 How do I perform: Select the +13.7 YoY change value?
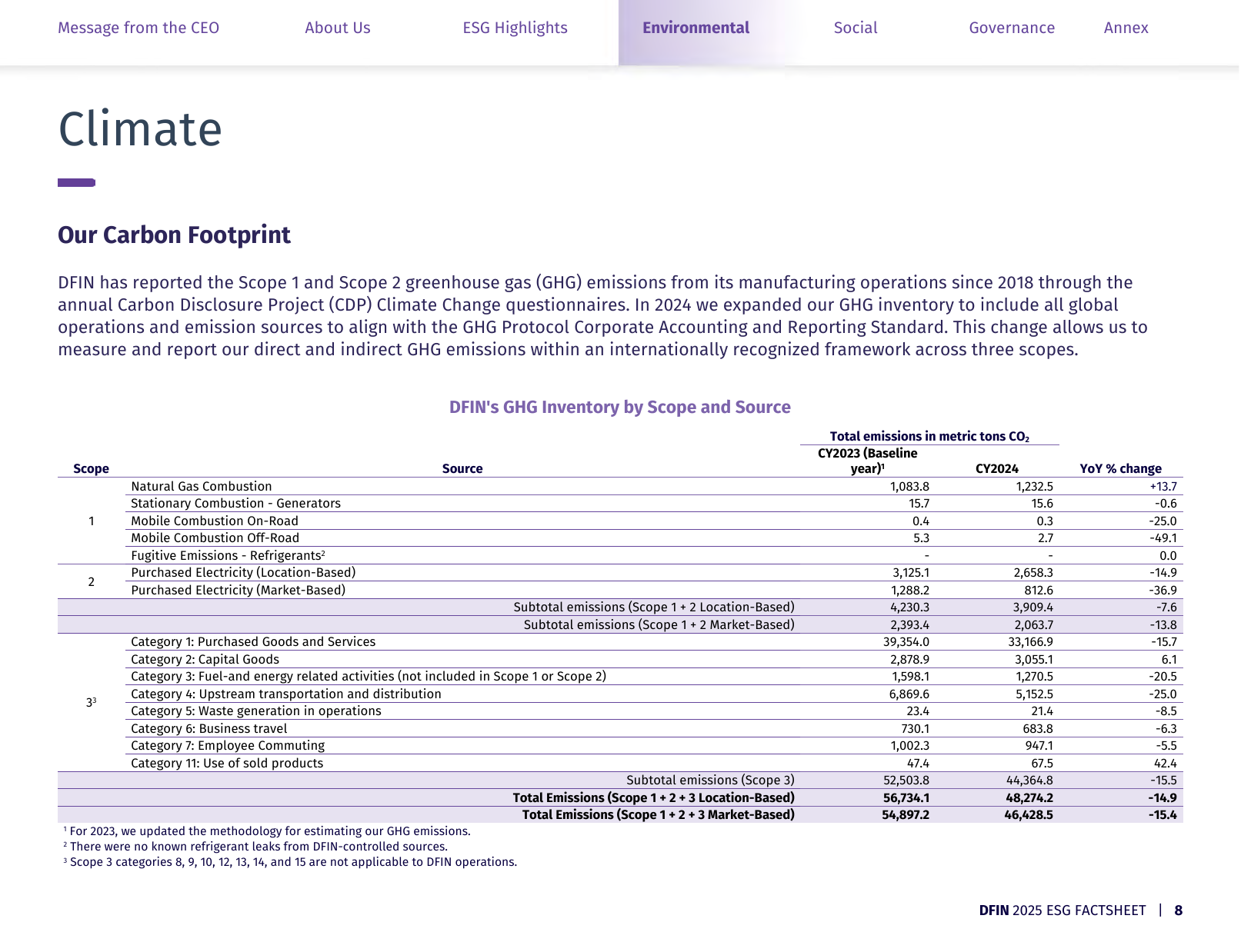coord(1163,487)
